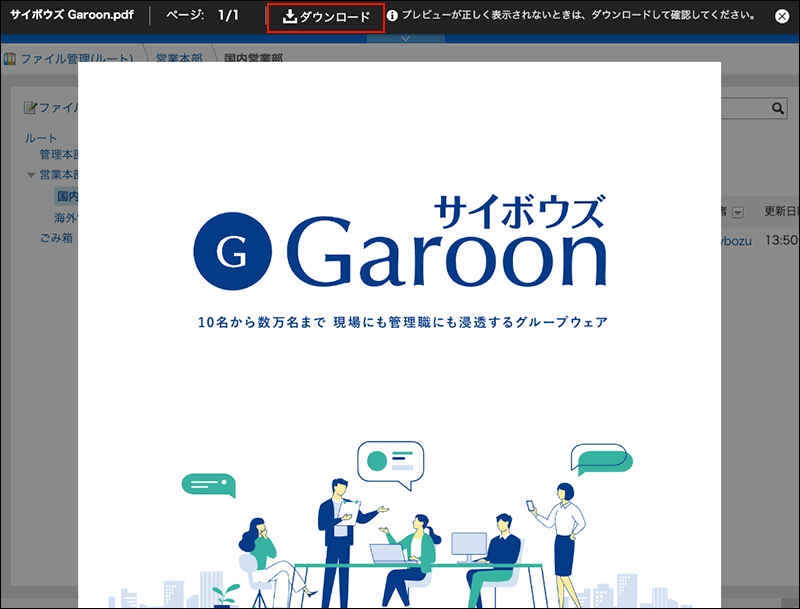Click the file add icon in sidebar
Screen dimensions: 800x609
31,107
